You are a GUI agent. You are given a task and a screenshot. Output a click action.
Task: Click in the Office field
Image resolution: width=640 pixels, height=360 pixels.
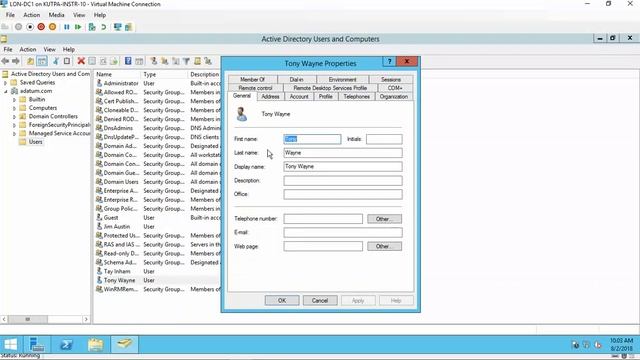343,194
